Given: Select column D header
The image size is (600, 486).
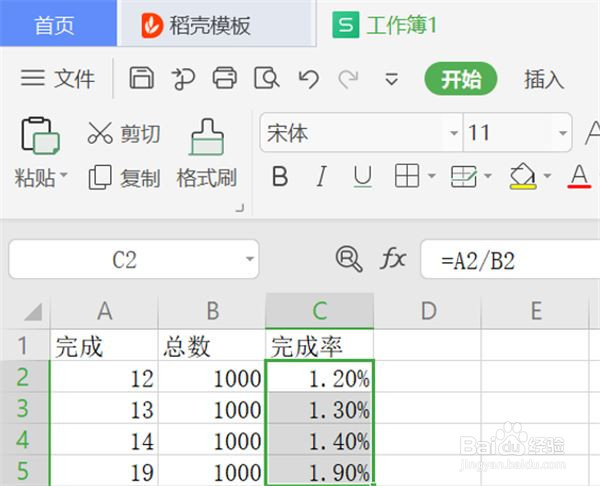Looking at the screenshot, I should [428, 311].
